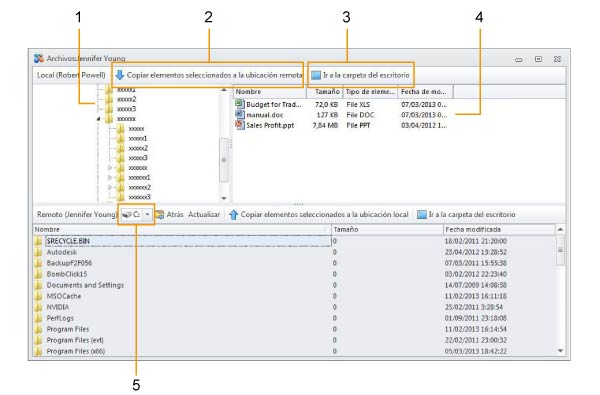This screenshot has height=395, width=600.
Task: Click desktop folder icon in remote toolbar
Action: pos(421,215)
